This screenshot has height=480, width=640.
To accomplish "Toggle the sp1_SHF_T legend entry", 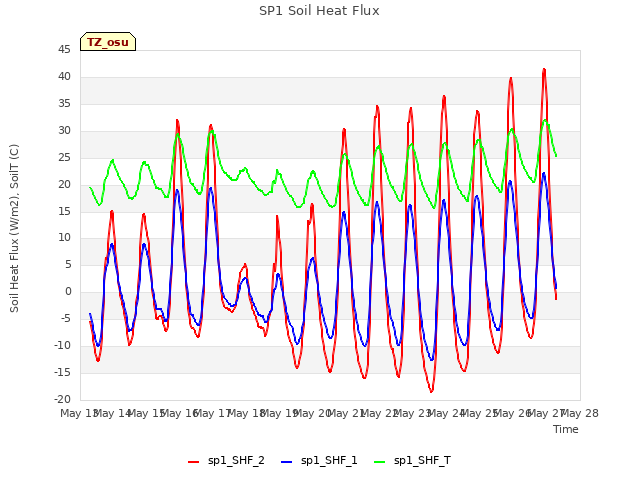I will (x=412, y=461).
